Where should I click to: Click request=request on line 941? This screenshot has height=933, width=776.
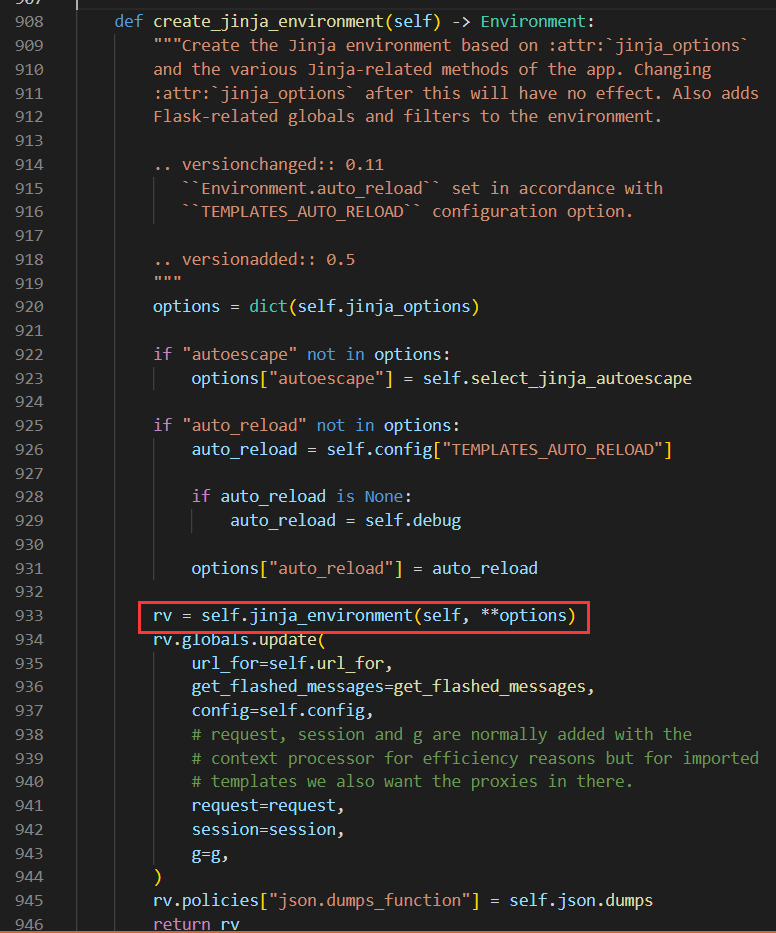point(264,806)
